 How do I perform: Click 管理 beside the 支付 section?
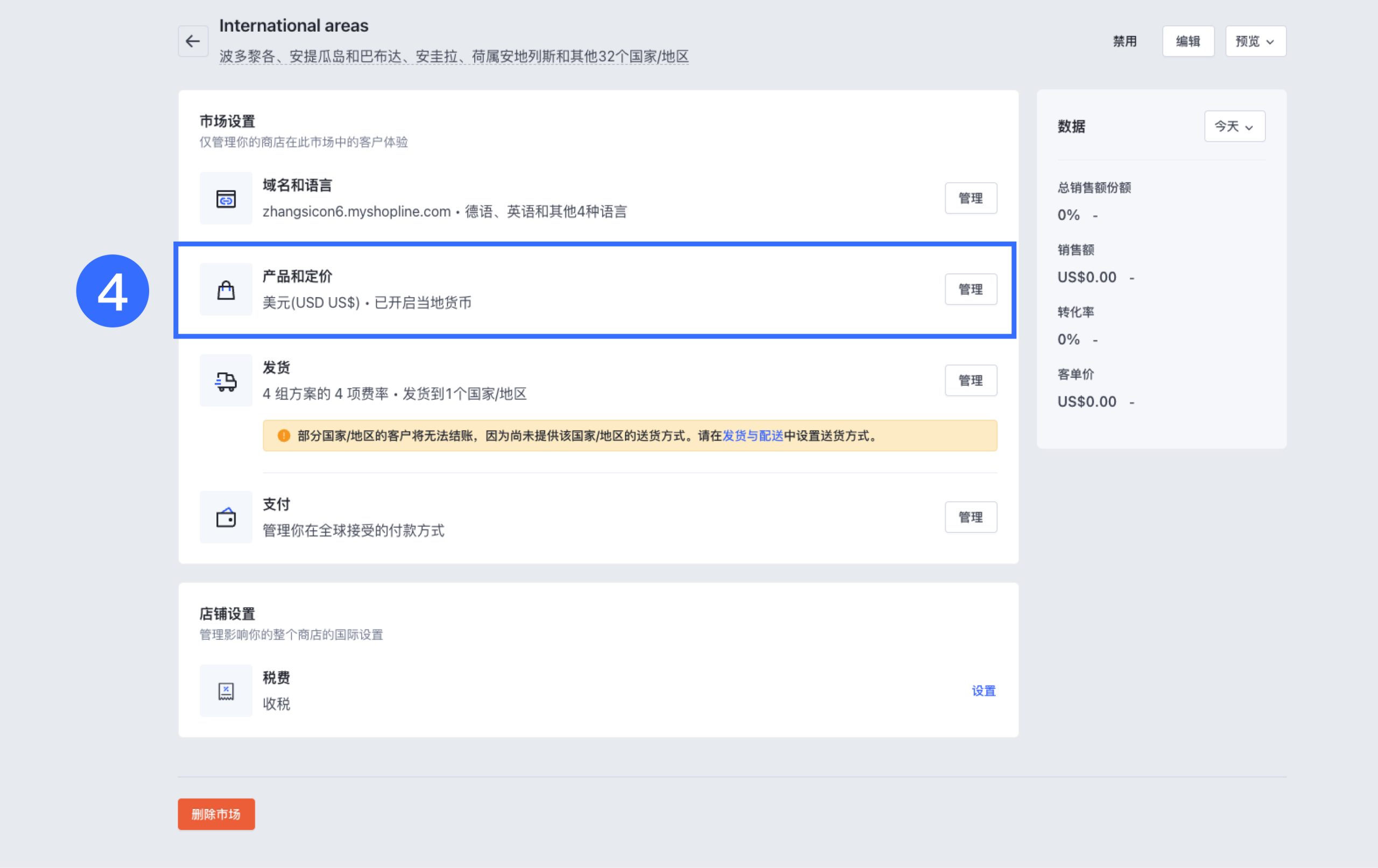971,517
